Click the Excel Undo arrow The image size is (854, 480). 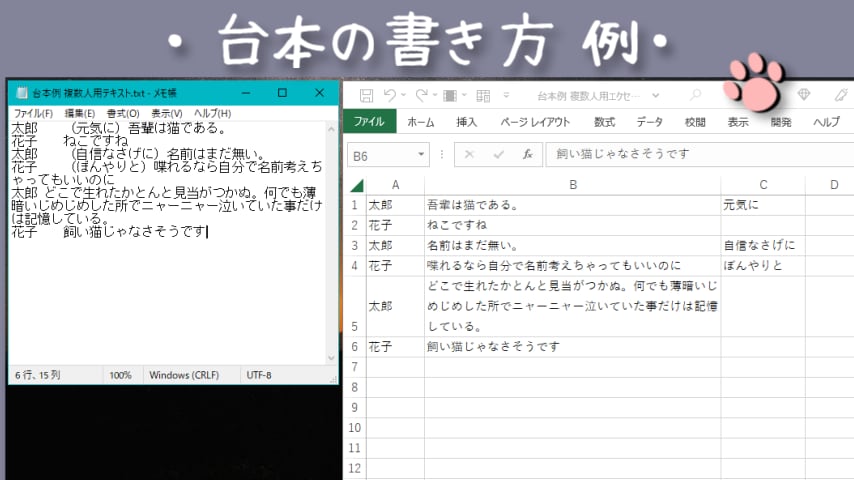coord(389,95)
